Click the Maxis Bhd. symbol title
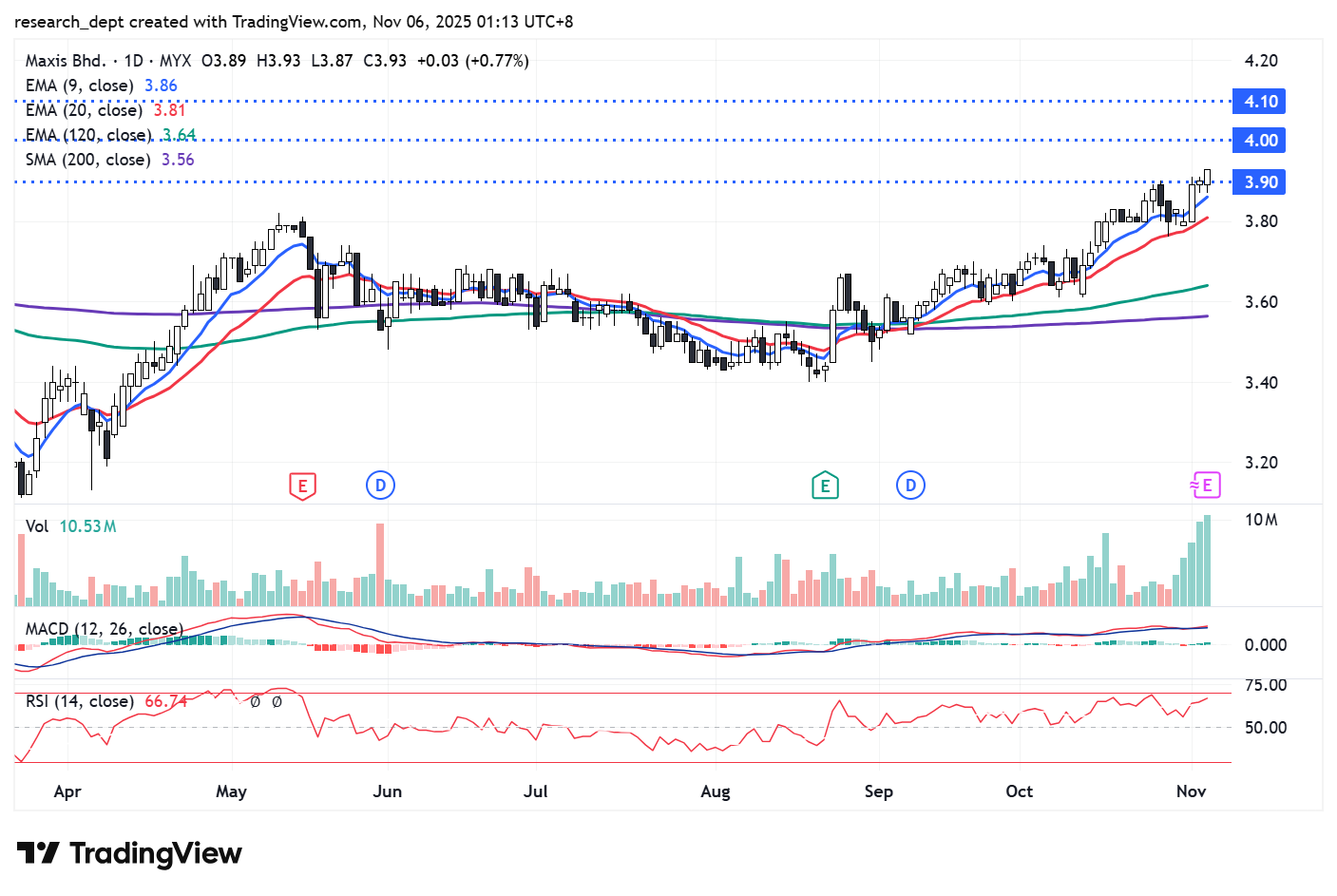This screenshot has width=1337, height=896. pyautogui.click(x=66, y=61)
